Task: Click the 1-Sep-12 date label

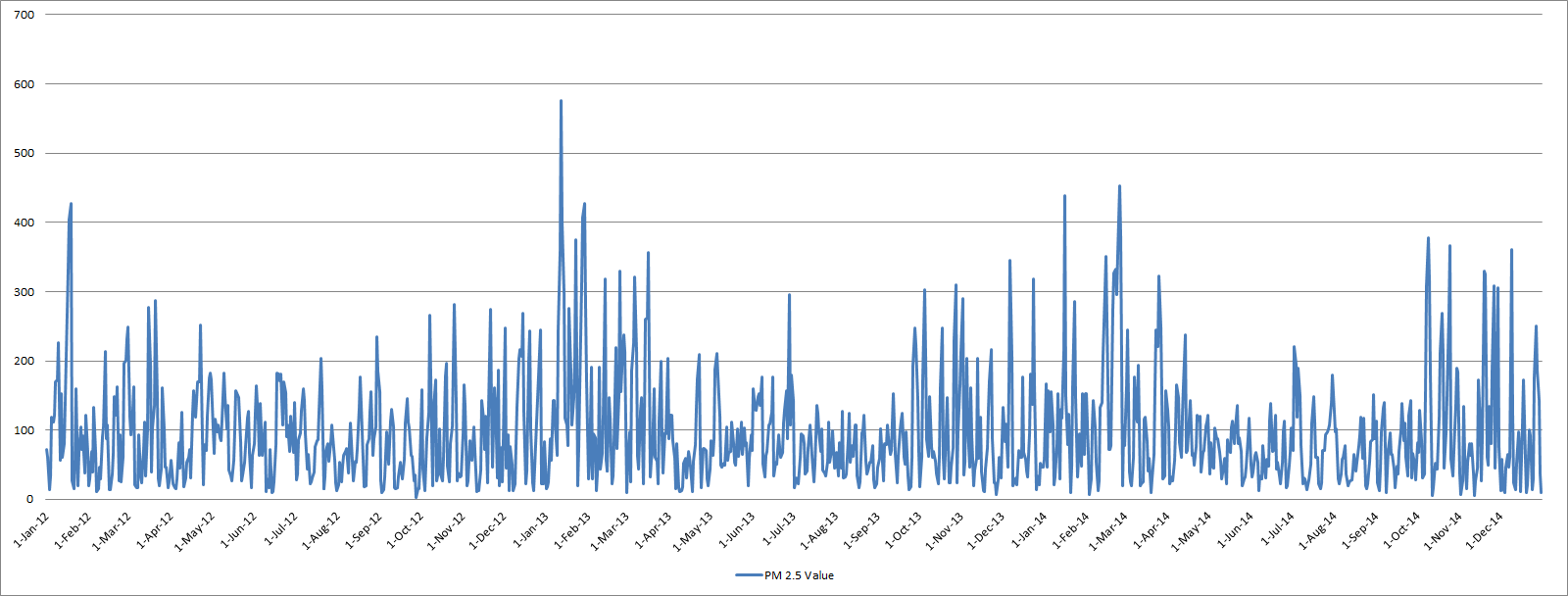Action: point(364,529)
